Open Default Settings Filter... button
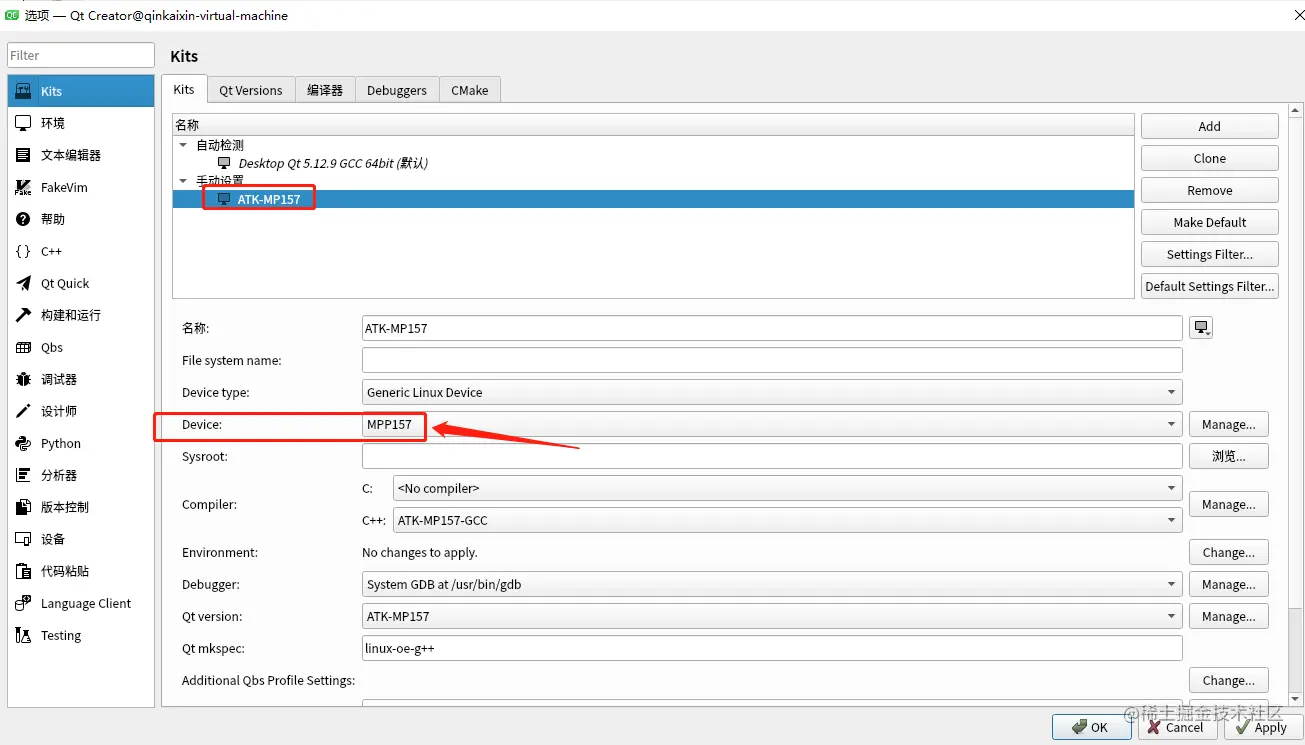Image resolution: width=1305 pixels, height=745 pixels. [1210, 286]
